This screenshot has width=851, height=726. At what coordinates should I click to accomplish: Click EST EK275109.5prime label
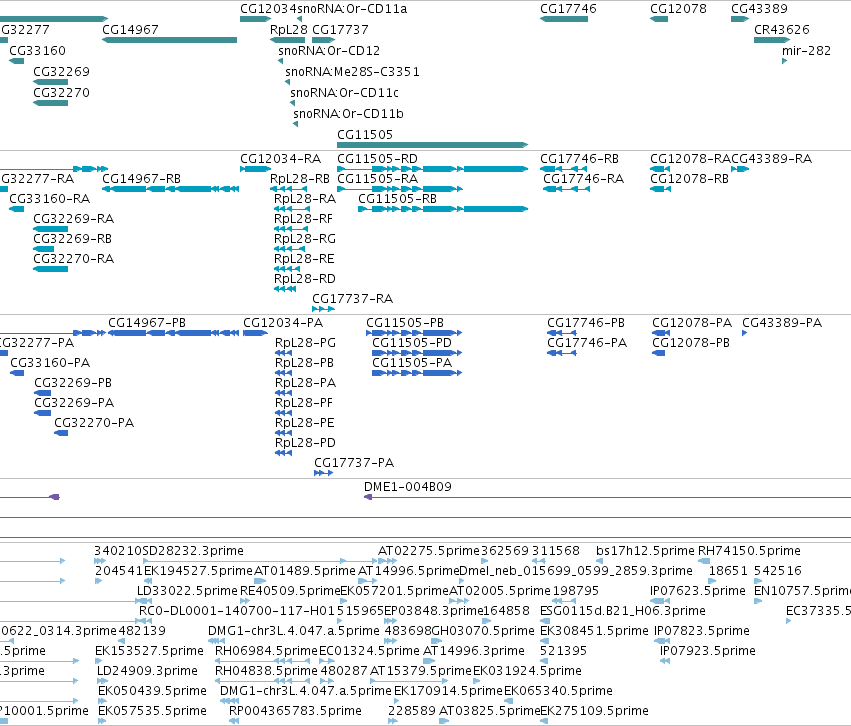pyautogui.click(x=594, y=711)
